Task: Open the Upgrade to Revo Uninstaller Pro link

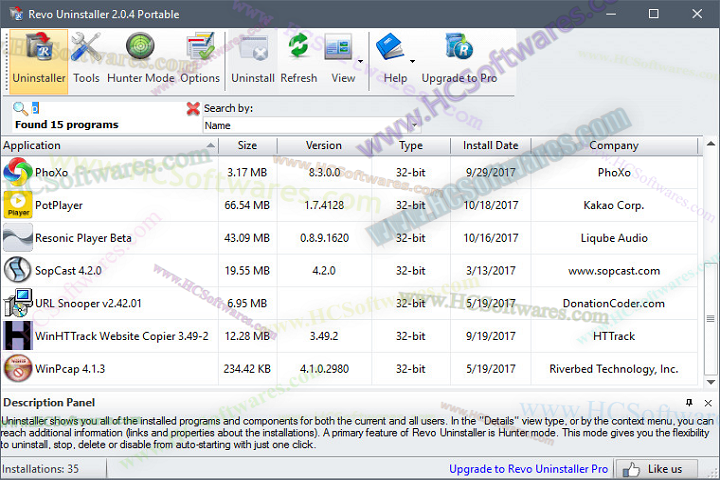Action: 528,469
